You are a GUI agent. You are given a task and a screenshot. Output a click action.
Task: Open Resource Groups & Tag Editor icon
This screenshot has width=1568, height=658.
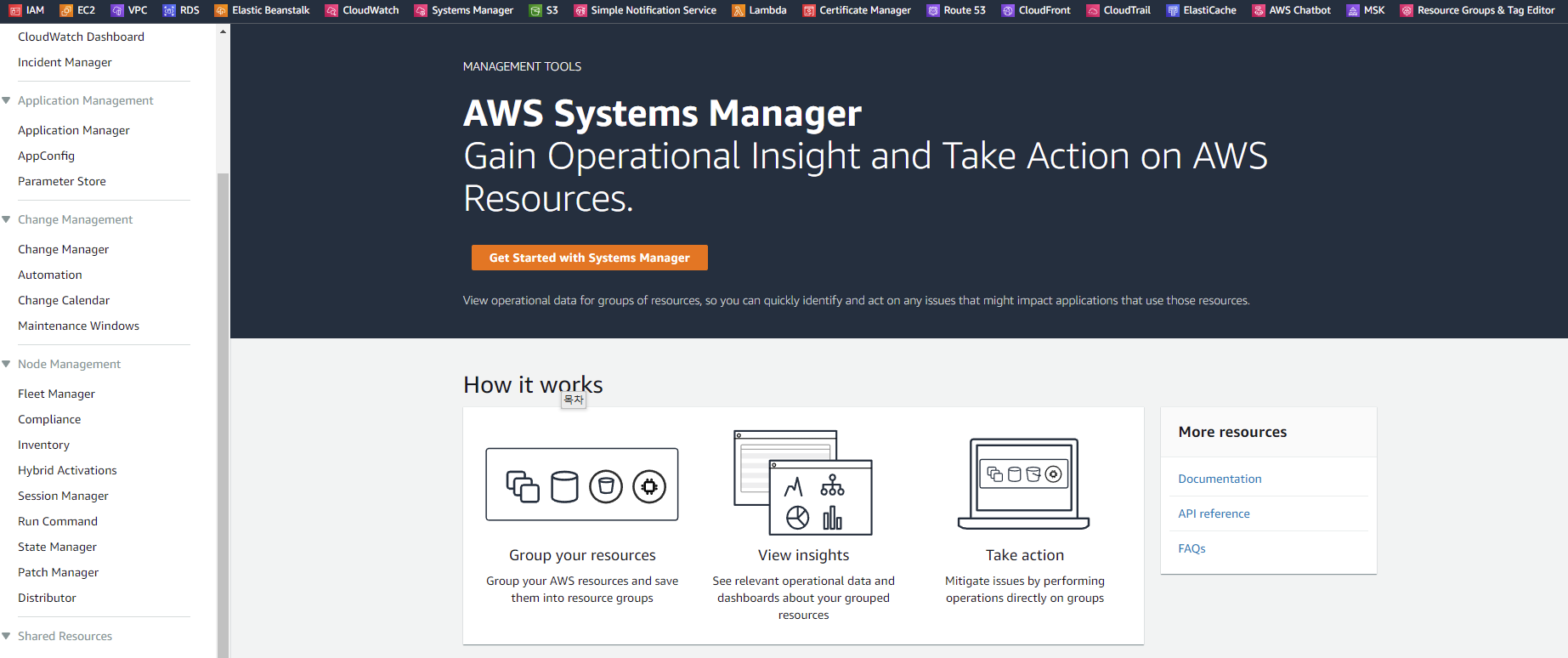[x=1407, y=11]
